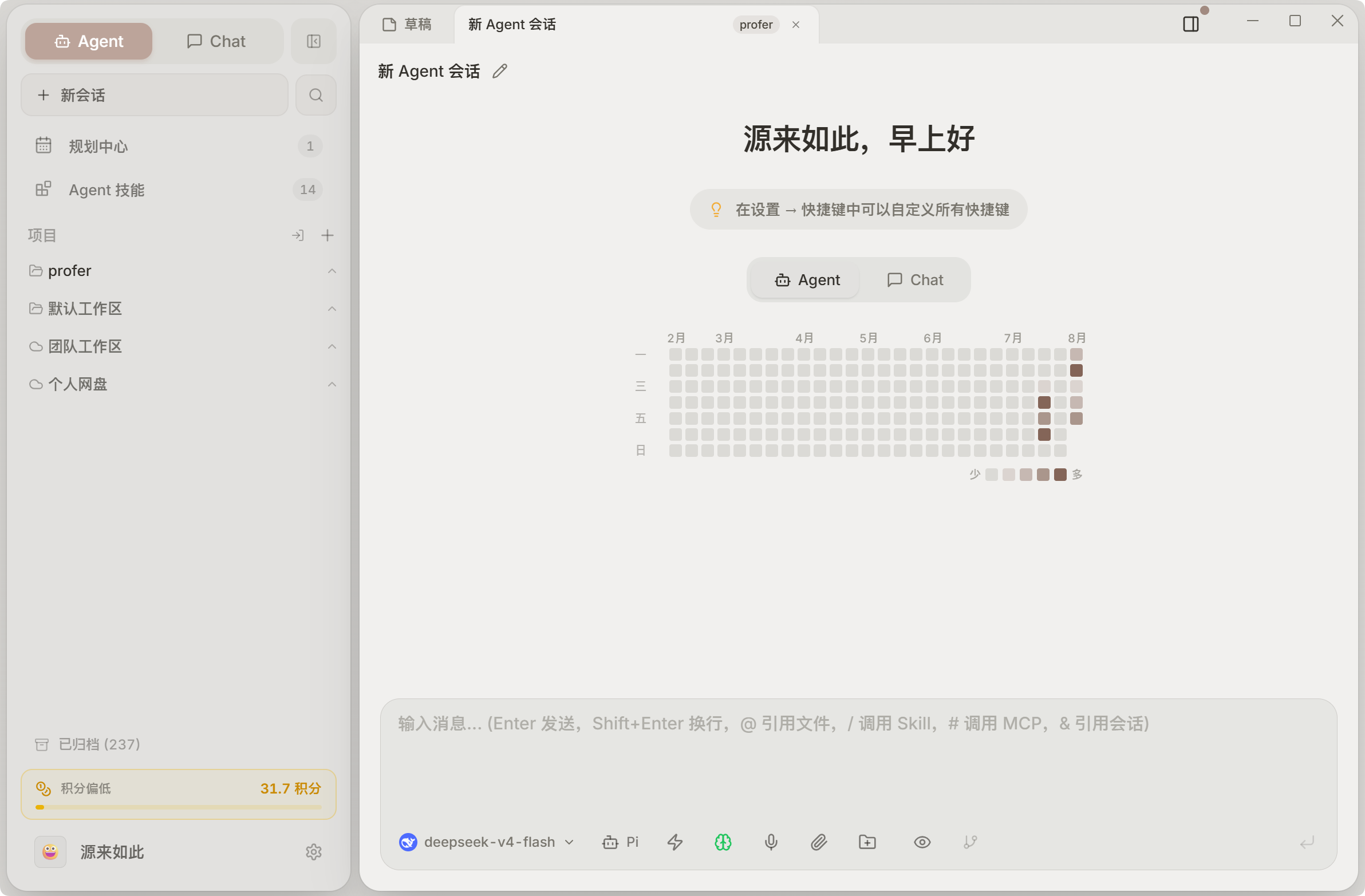Add a new project plus icon
This screenshot has width=1365, height=896.
[x=327, y=235]
